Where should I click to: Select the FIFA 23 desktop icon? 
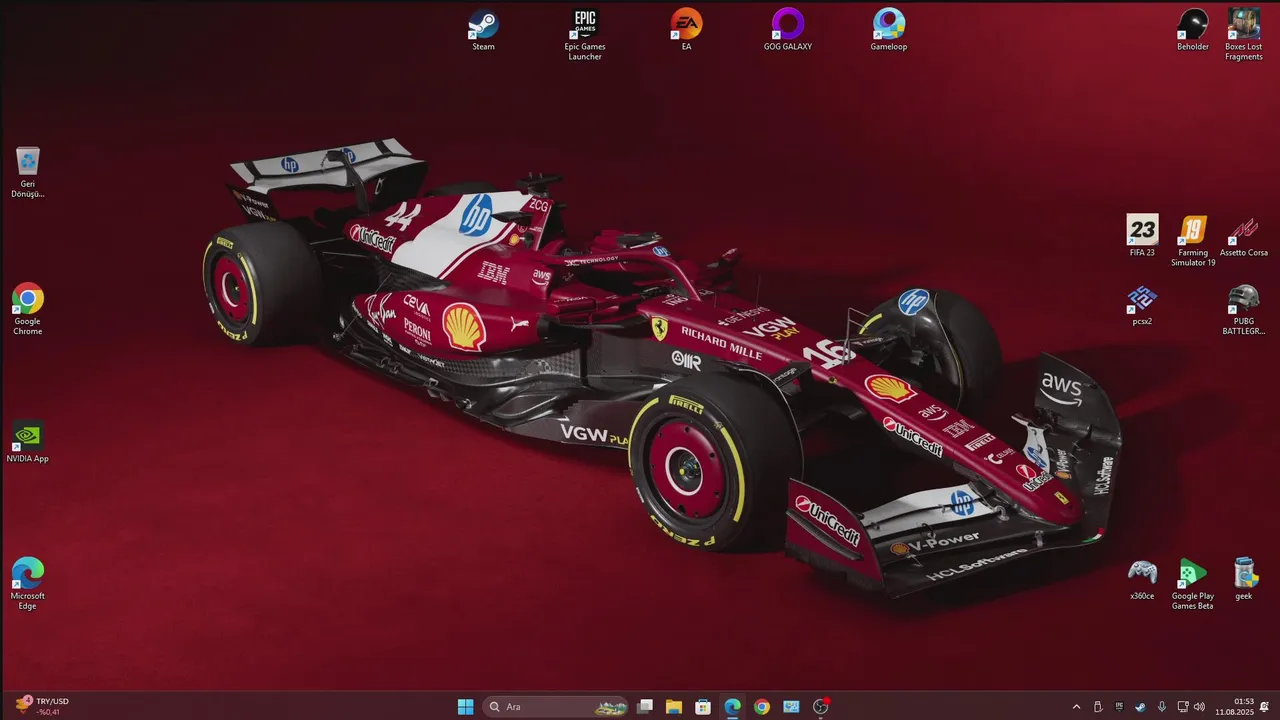click(1142, 235)
